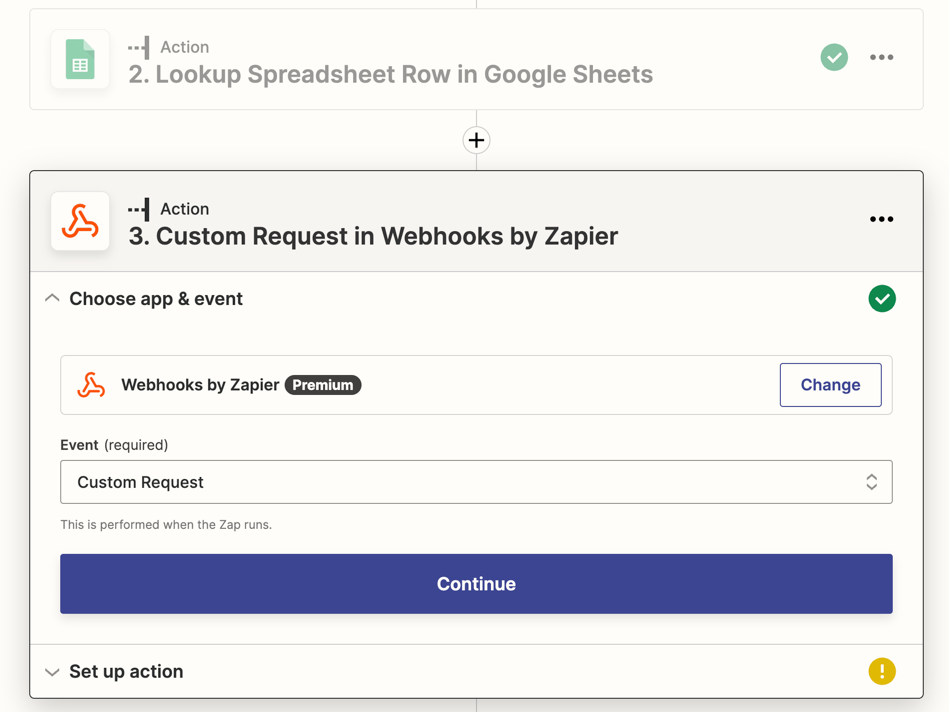
Task: Click the Webhooks icon in step 3 header
Action: [x=80, y=221]
